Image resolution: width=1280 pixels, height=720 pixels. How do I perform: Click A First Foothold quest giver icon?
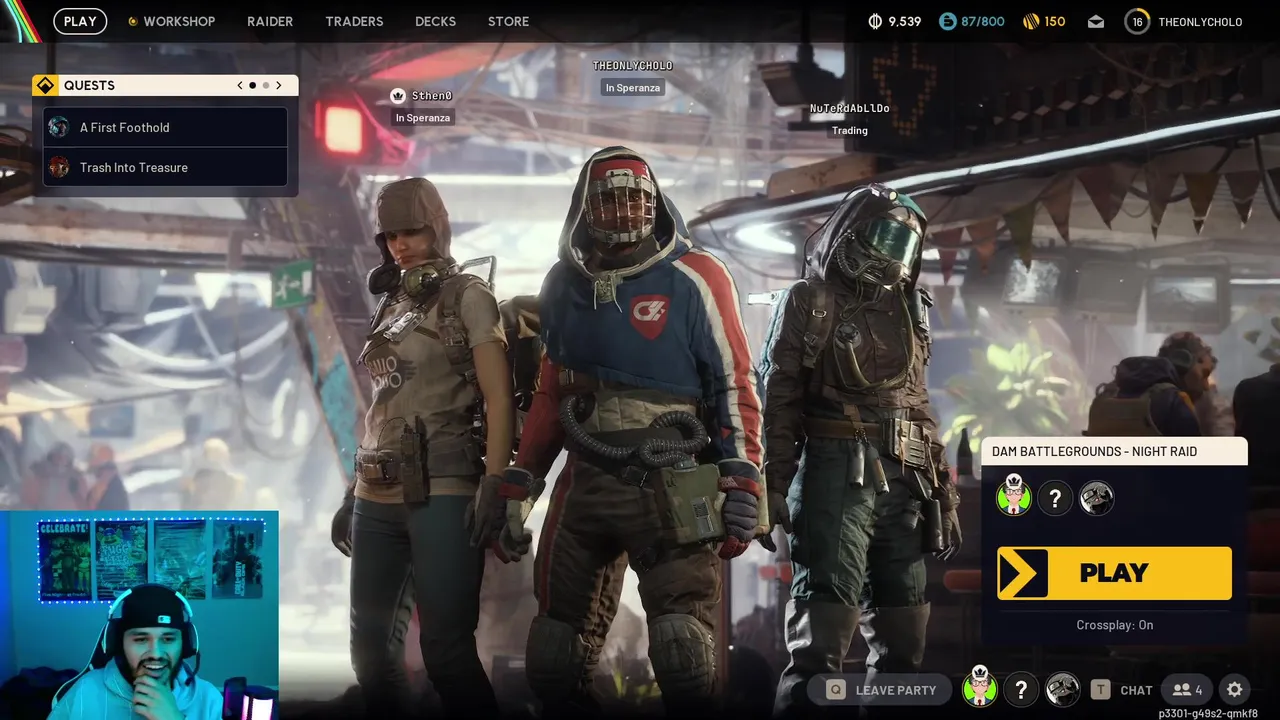coord(59,127)
